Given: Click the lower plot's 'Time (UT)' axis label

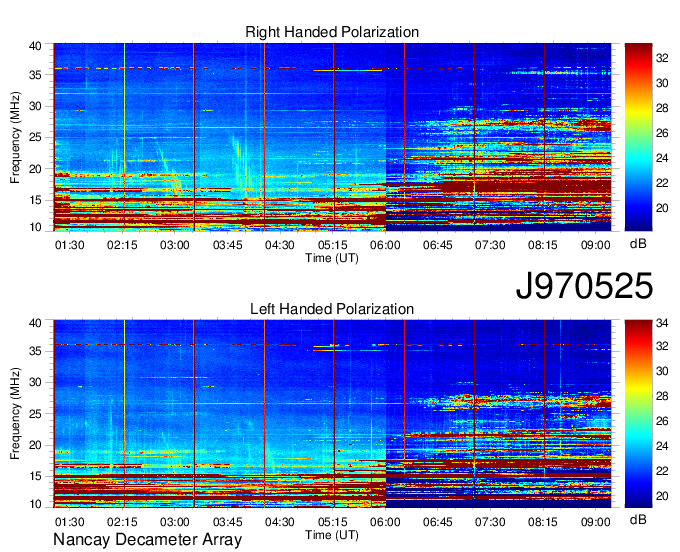Looking at the screenshot, I should tap(332, 535).
